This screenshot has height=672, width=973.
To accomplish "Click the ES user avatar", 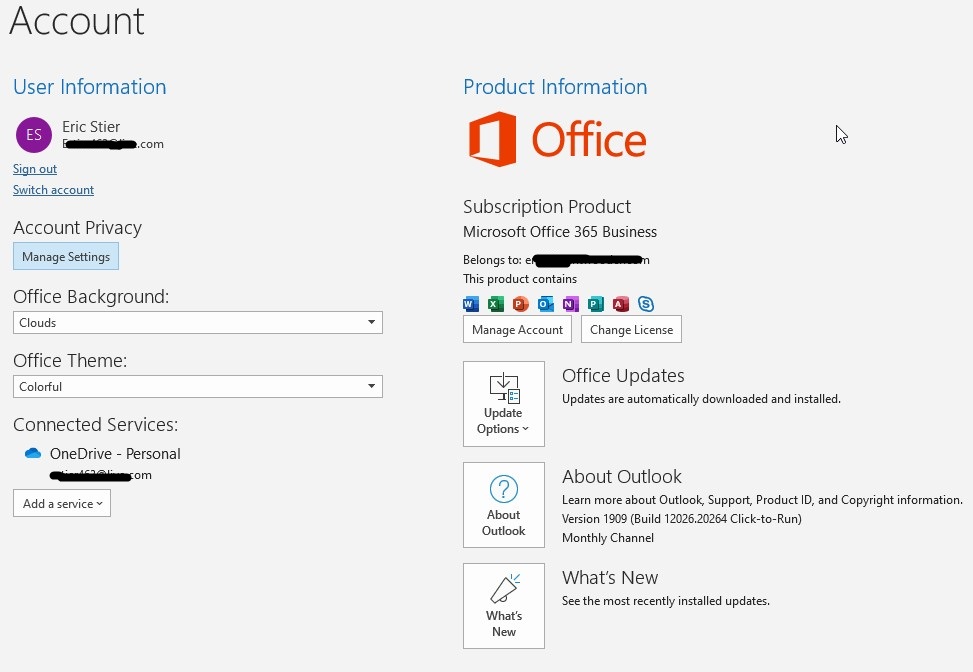I will (34, 135).
